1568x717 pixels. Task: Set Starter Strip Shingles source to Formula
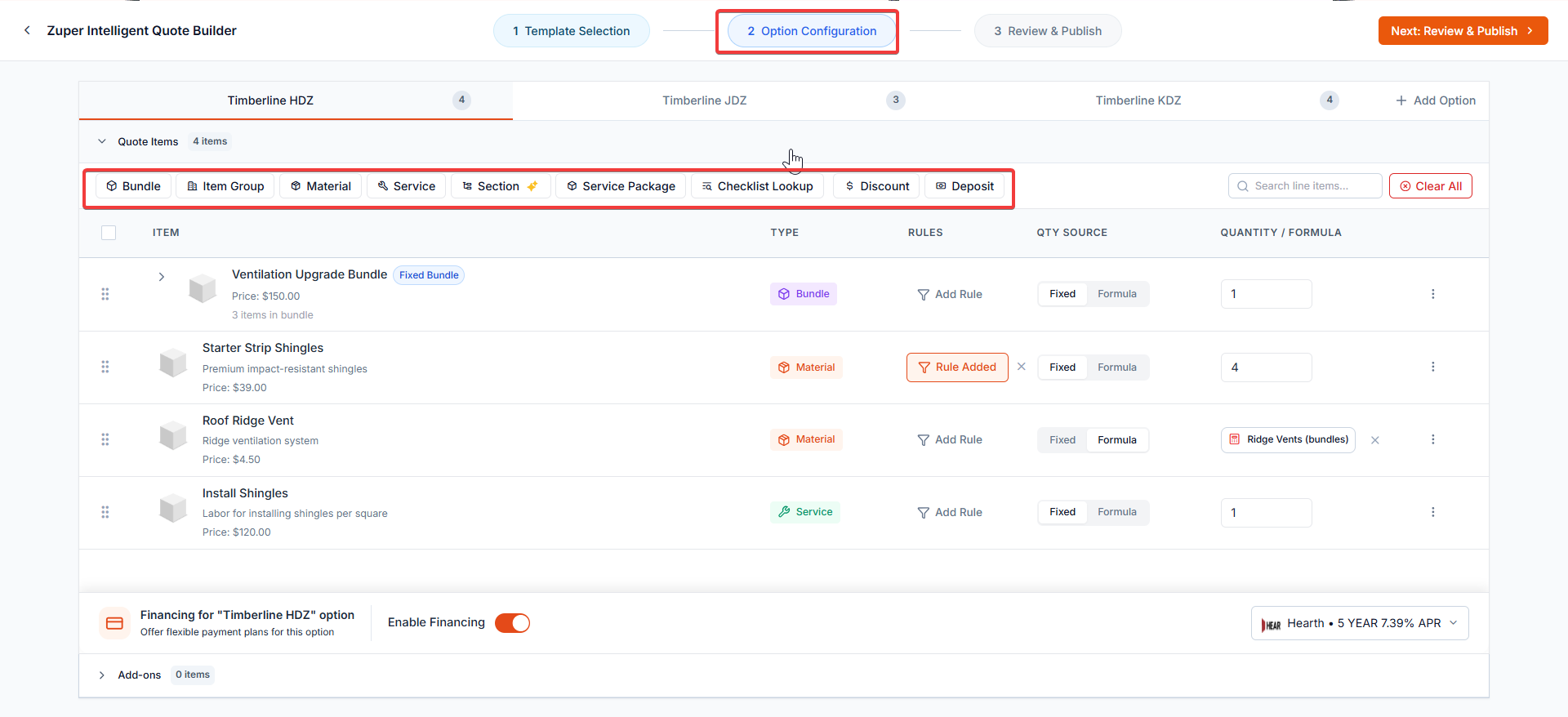(1117, 367)
